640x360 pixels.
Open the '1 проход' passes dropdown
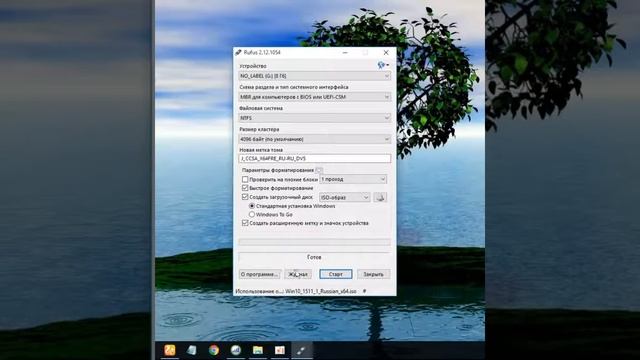click(x=353, y=179)
